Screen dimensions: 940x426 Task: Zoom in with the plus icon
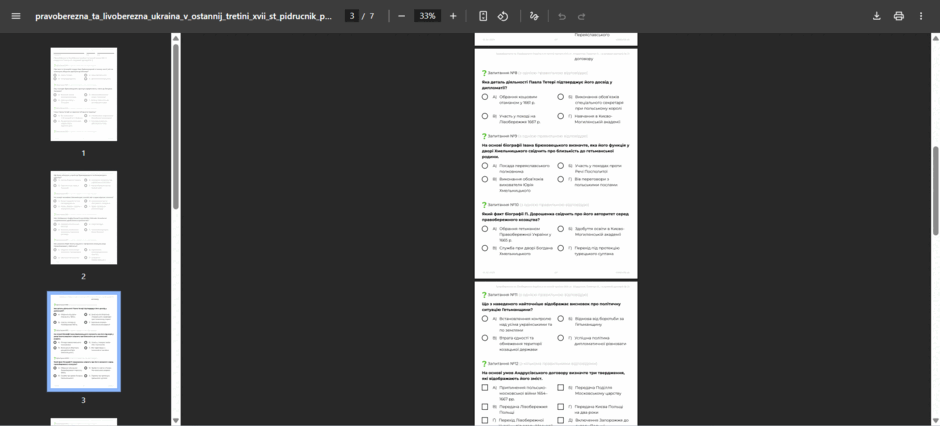(453, 16)
